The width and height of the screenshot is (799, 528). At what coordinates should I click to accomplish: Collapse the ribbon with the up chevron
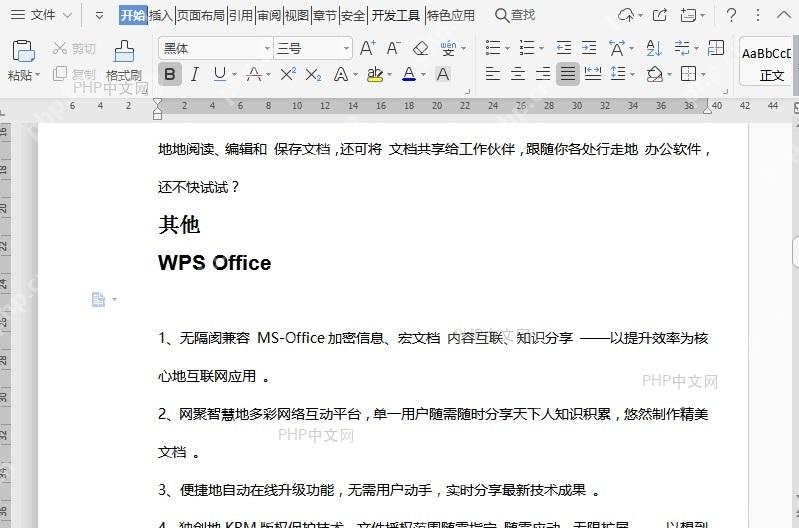pos(784,15)
